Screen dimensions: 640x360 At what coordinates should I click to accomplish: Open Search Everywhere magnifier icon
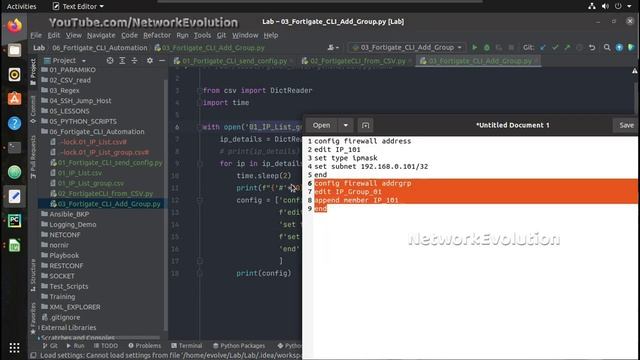coord(607,47)
